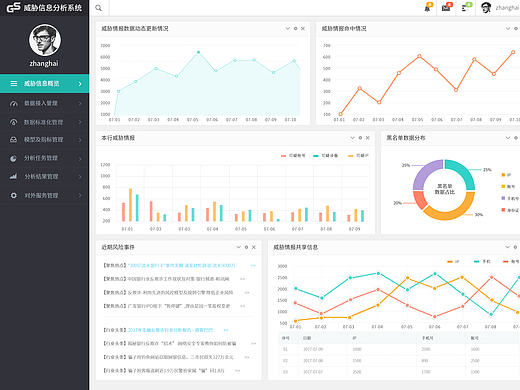Open the task list icon with the green badge
520x390 pixels.
coord(466,7)
